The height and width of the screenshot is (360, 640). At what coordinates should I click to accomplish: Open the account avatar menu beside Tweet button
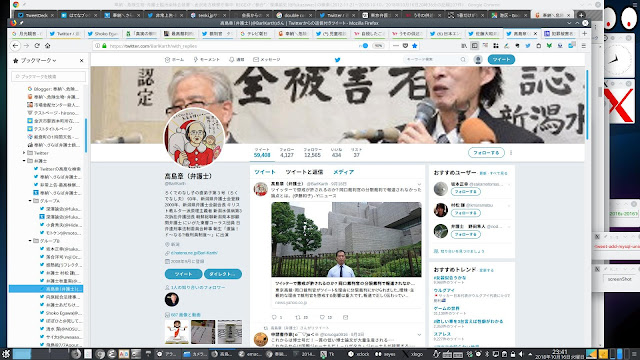478,60
